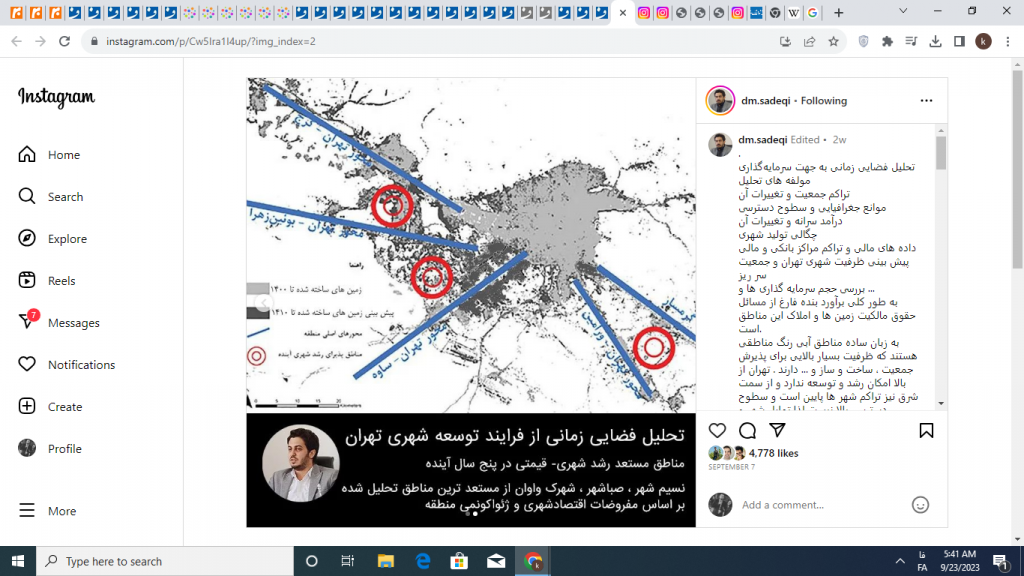Open the emoji picker in the comment box
This screenshot has height=576, width=1024.
click(921, 505)
